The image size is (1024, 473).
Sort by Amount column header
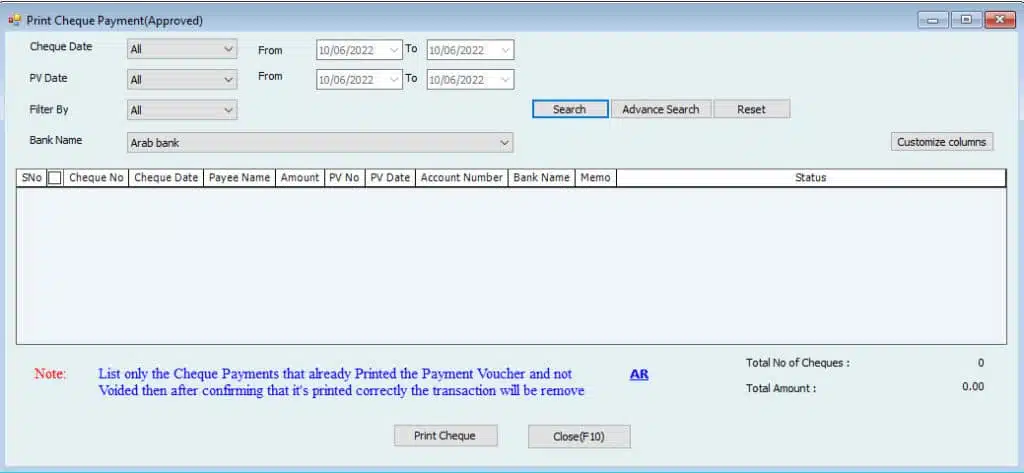tap(300, 178)
